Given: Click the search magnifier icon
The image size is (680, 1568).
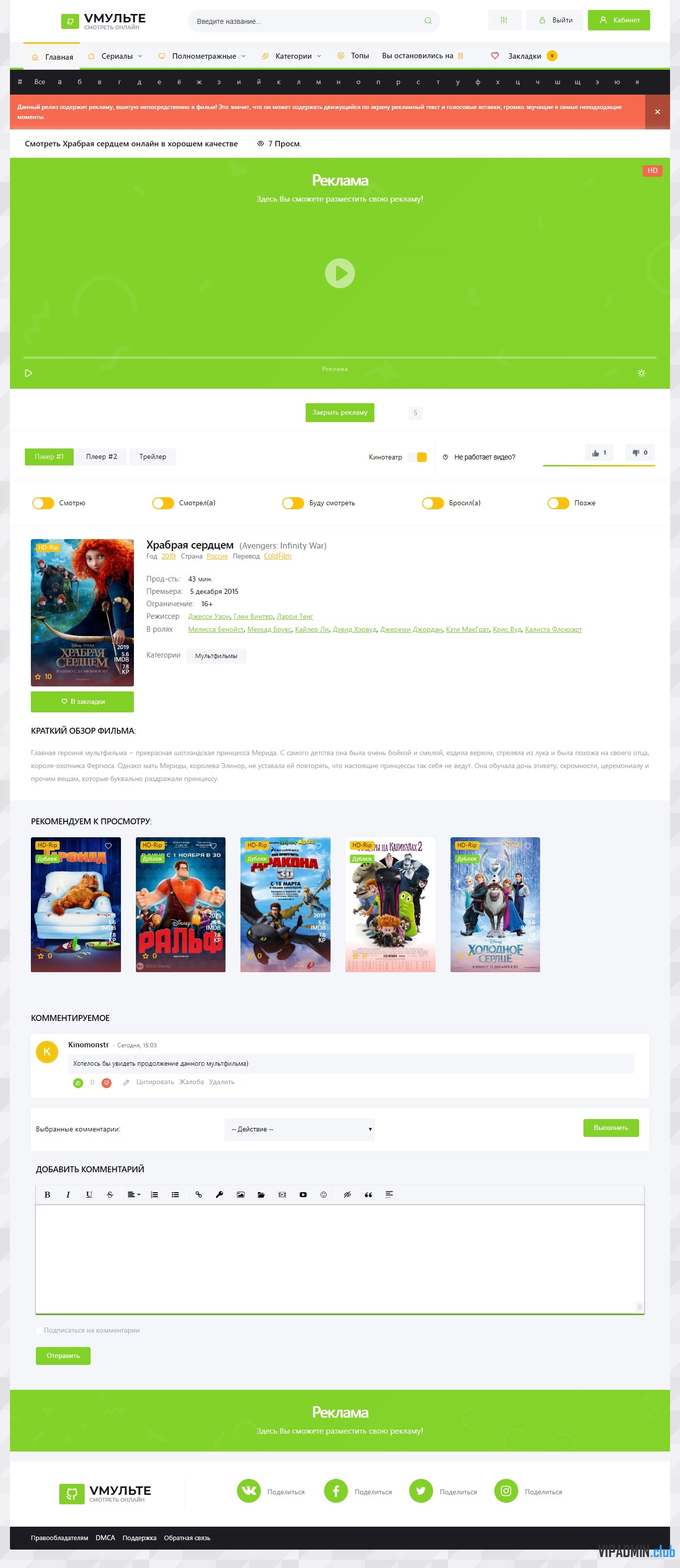Looking at the screenshot, I should click(428, 21).
